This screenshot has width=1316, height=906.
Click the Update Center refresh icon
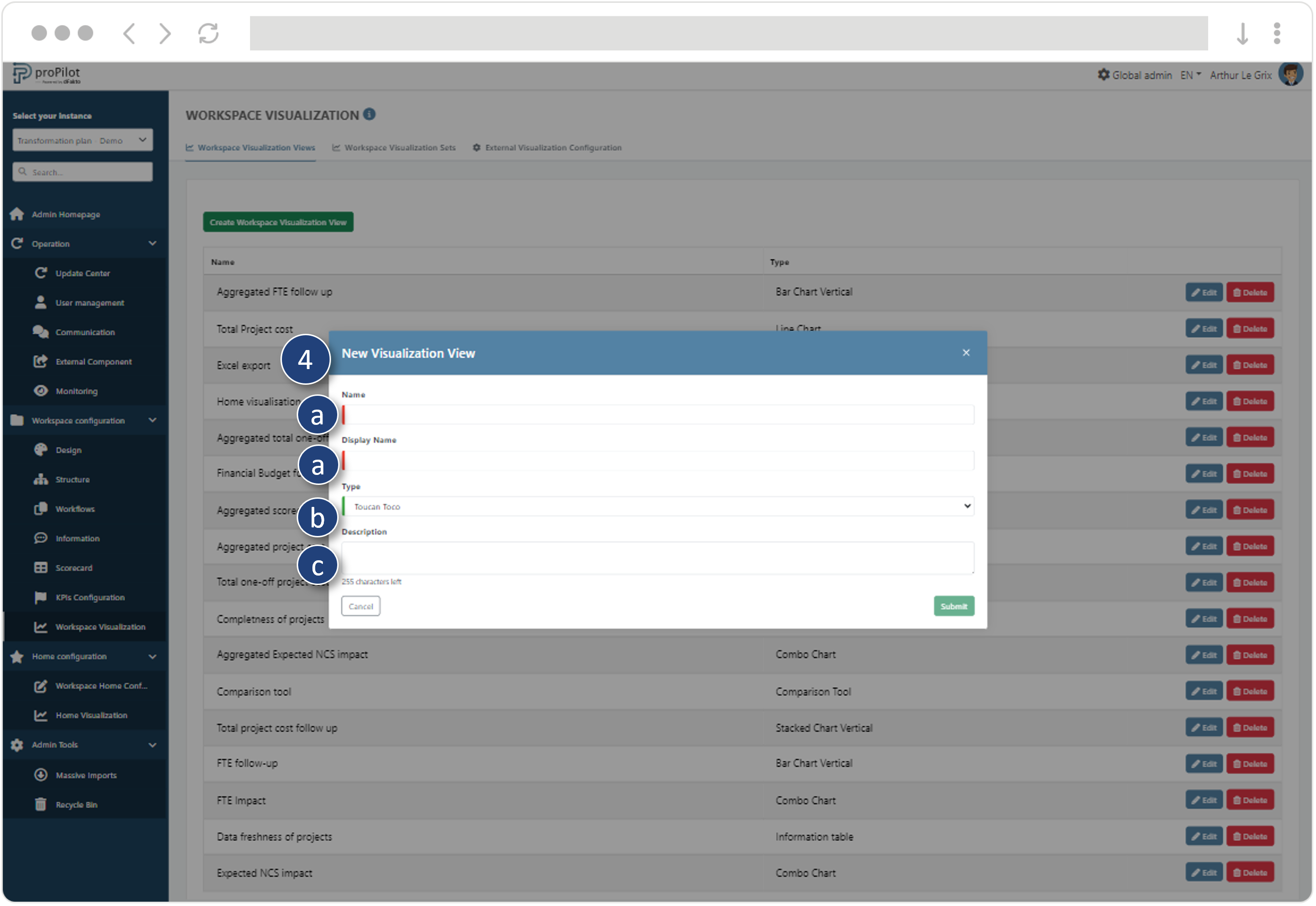41,273
